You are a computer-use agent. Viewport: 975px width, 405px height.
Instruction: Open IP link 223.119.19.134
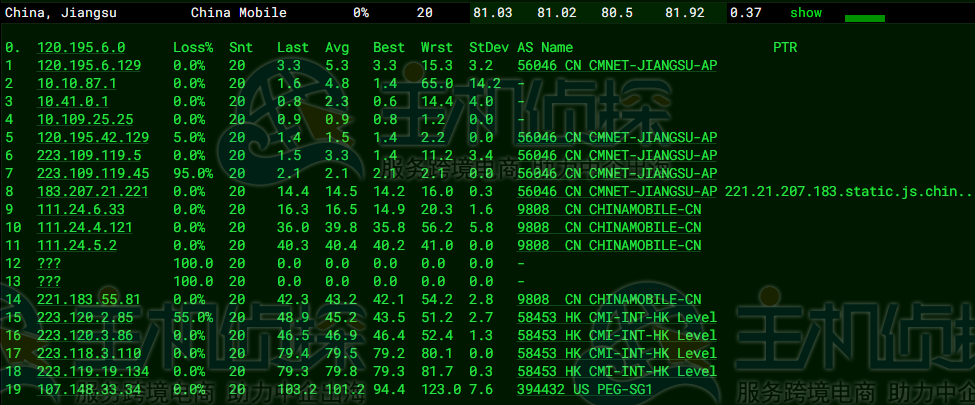[93, 372]
